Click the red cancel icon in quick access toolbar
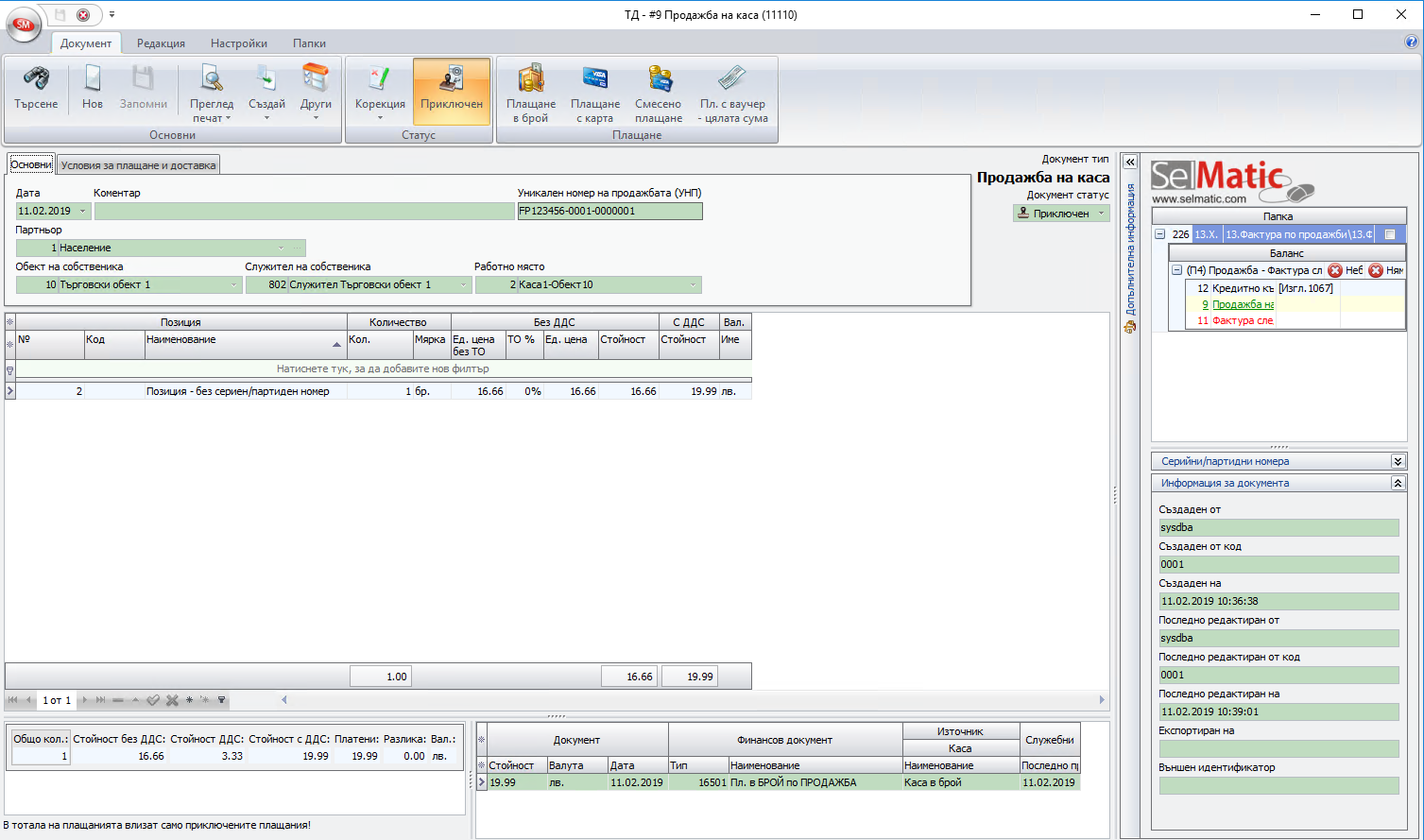The image size is (1424, 840). (x=83, y=15)
